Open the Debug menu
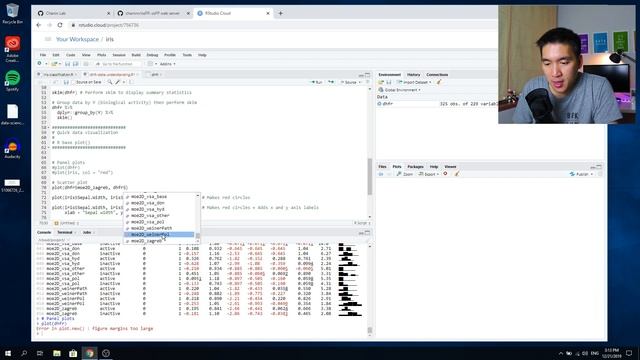The height and width of the screenshot is (360, 640). [x=152, y=55]
